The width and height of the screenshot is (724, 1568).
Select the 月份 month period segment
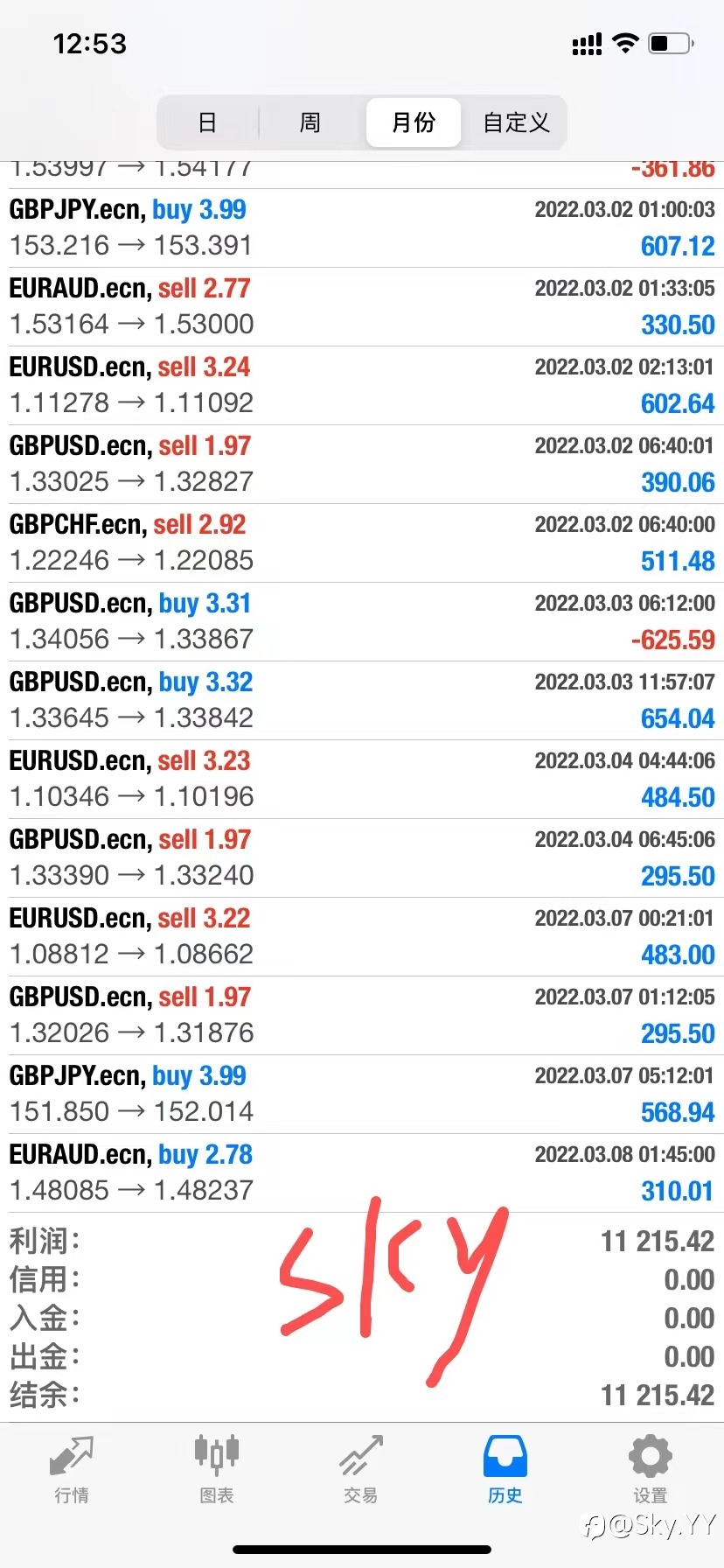[414, 122]
